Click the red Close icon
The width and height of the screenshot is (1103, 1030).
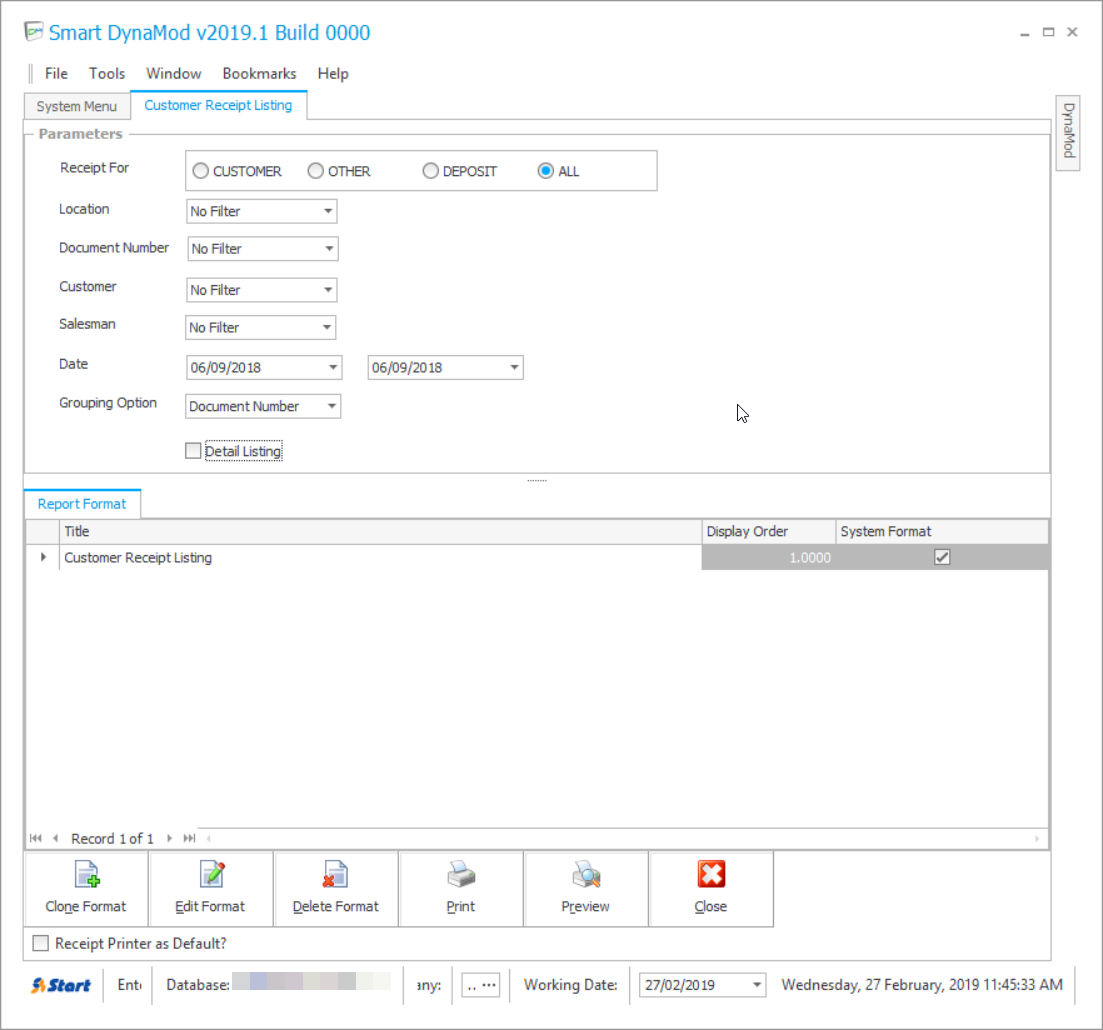click(x=711, y=875)
